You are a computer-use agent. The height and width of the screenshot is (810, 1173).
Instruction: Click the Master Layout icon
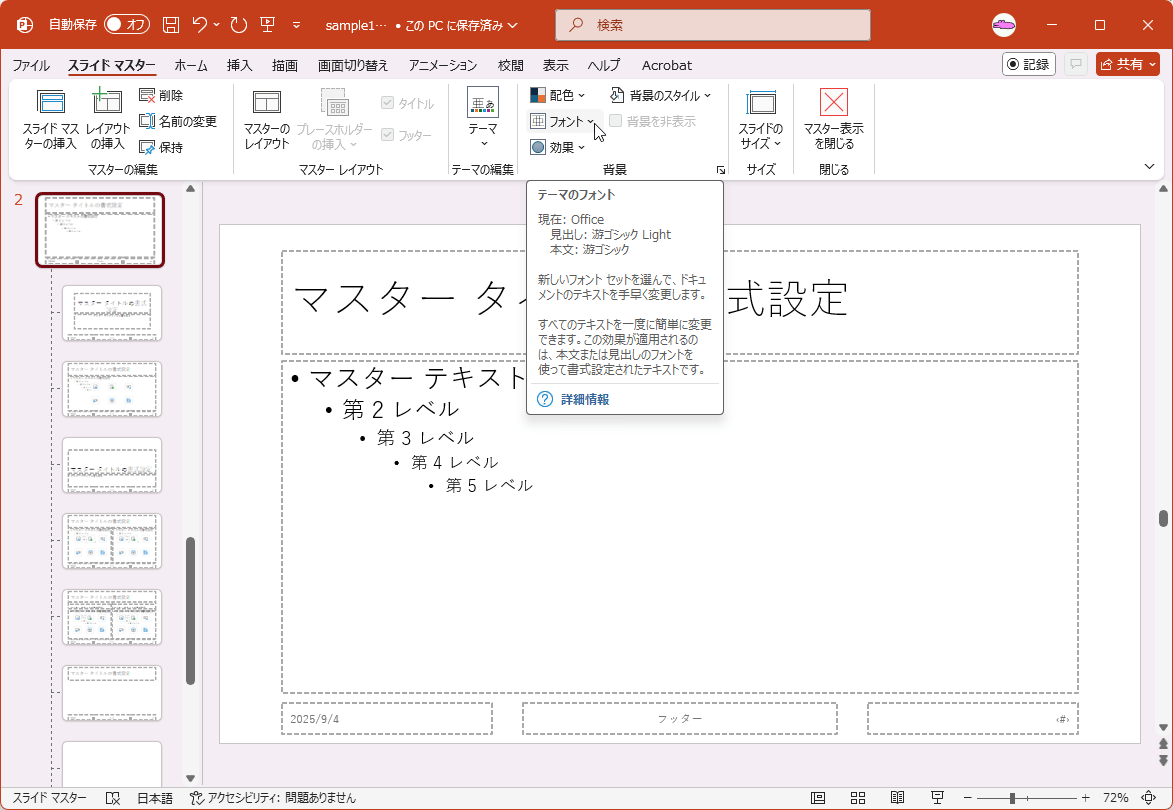click(x=266, y=102)
